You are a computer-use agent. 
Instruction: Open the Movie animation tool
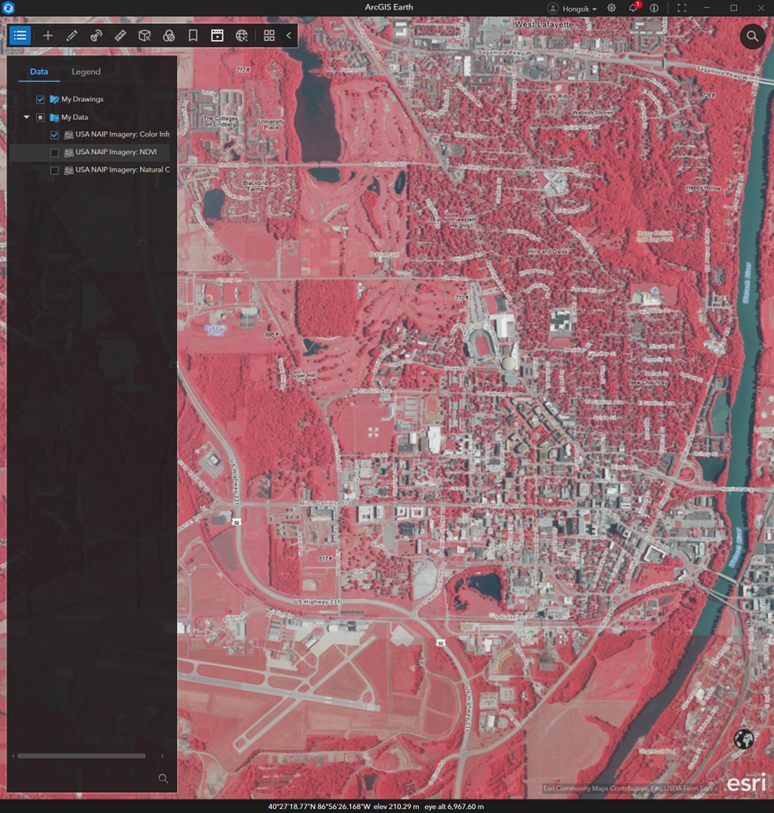pyautogui.click(x=217, y=36)
